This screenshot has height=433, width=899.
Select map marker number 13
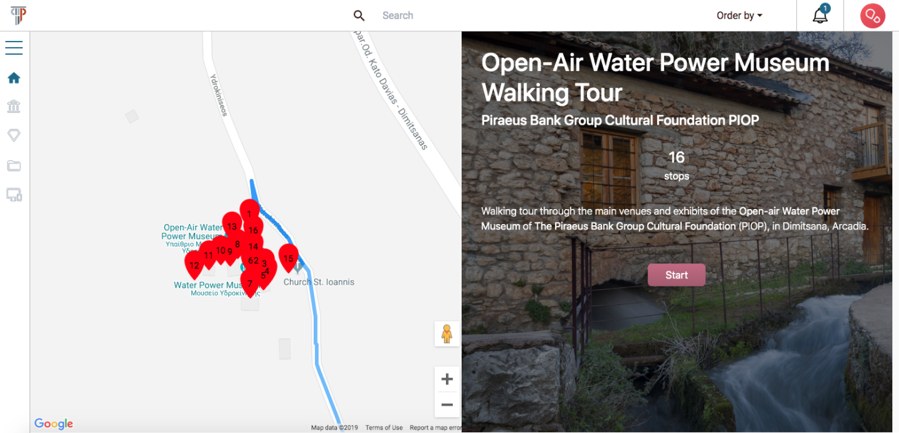coord(232,225)
